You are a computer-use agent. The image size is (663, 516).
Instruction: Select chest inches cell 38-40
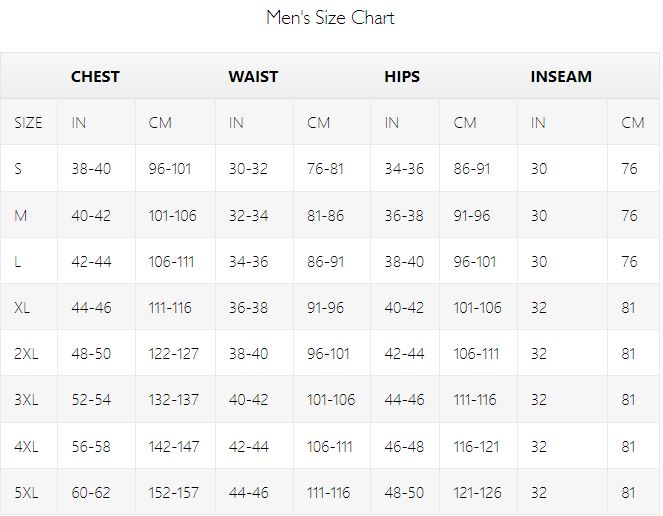91,169
